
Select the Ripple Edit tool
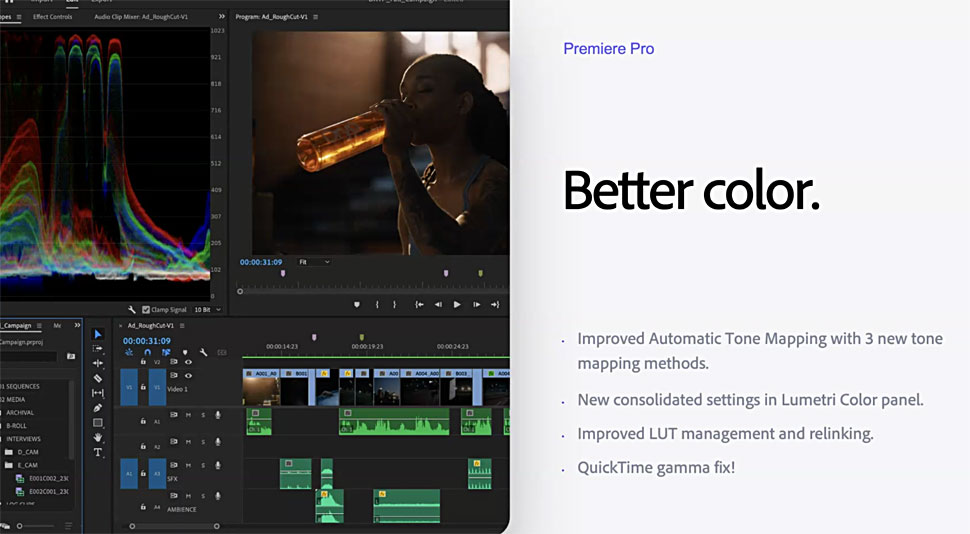click(98, 363)
